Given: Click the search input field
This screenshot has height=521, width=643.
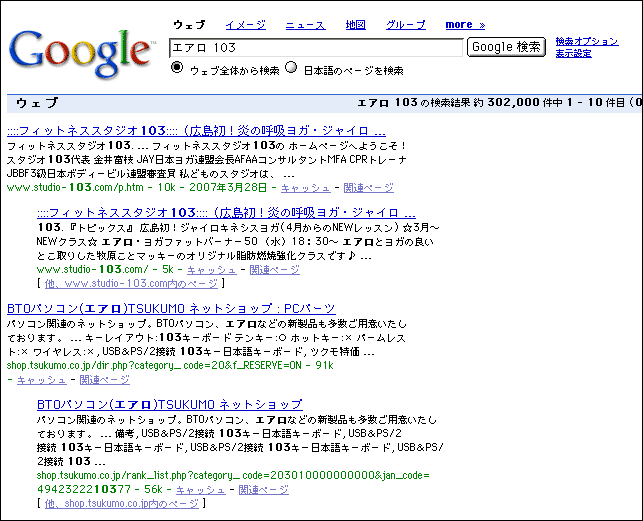Looking at the screenshot, I should [x=317, y=47].
